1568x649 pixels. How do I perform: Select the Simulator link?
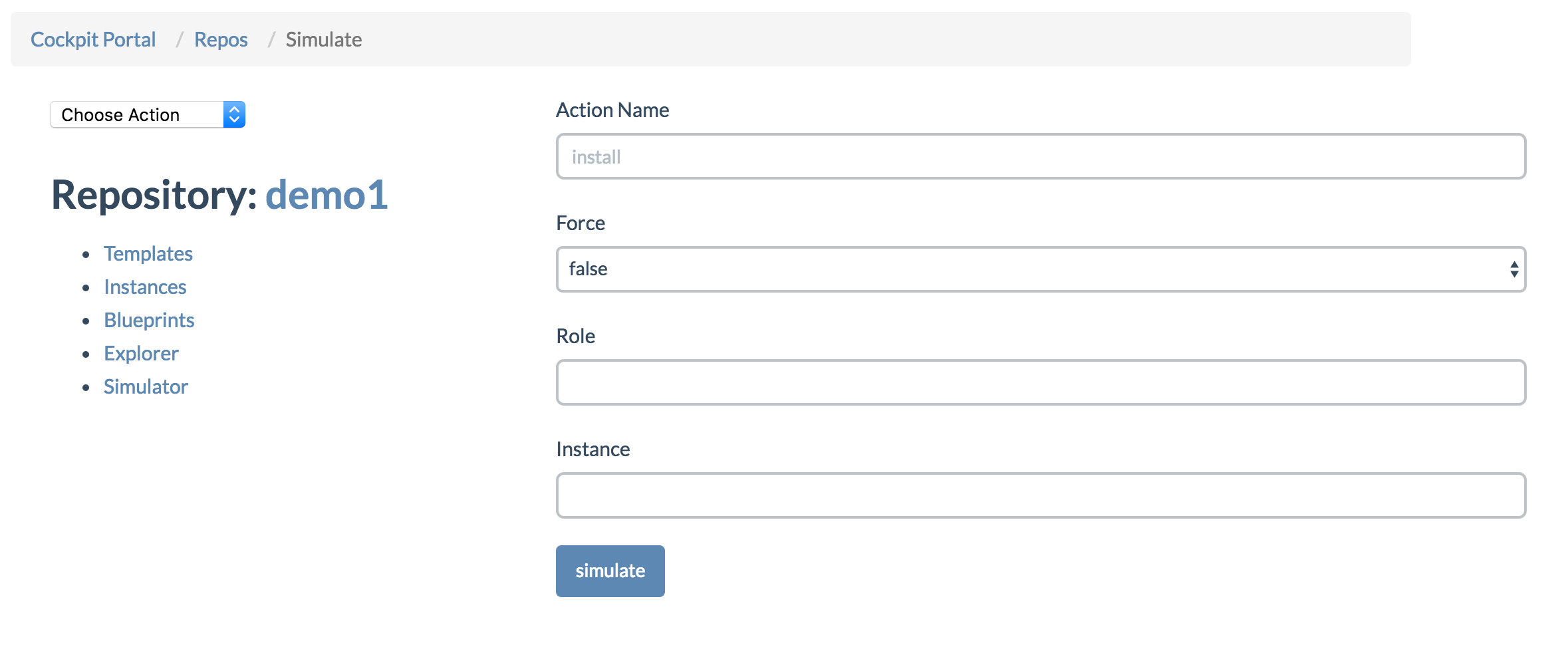coord(146,387)
